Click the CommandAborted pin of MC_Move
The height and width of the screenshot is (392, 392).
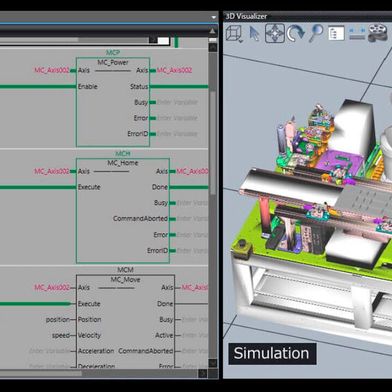[146, 351]
